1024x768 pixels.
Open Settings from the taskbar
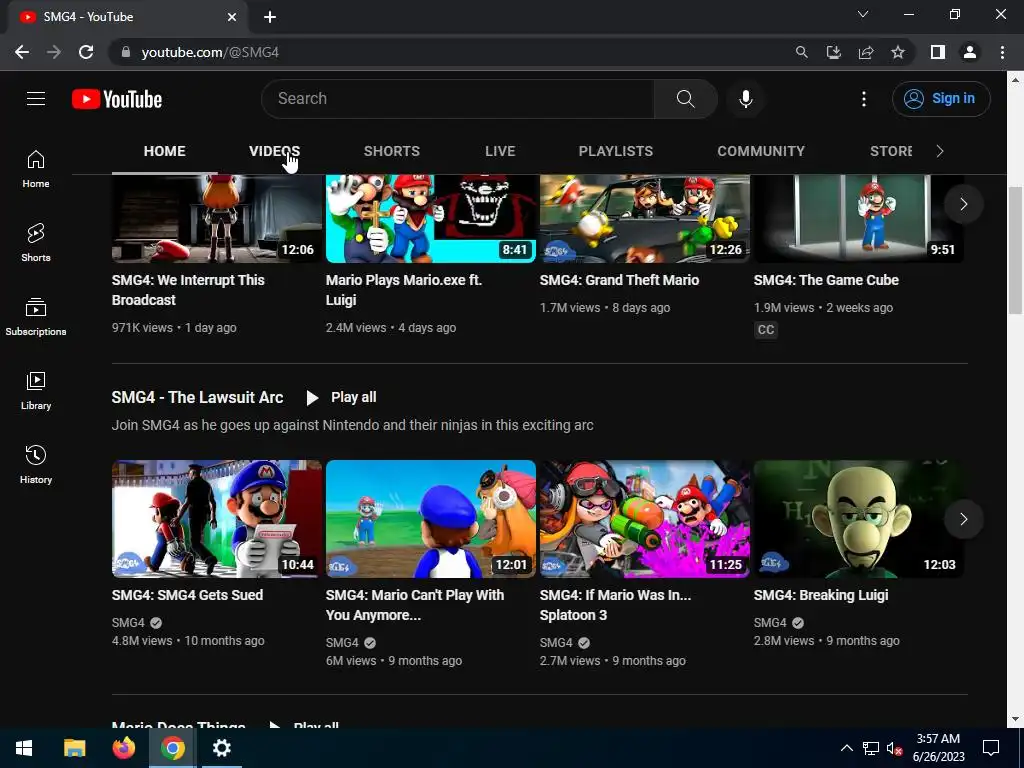(222, 748)
